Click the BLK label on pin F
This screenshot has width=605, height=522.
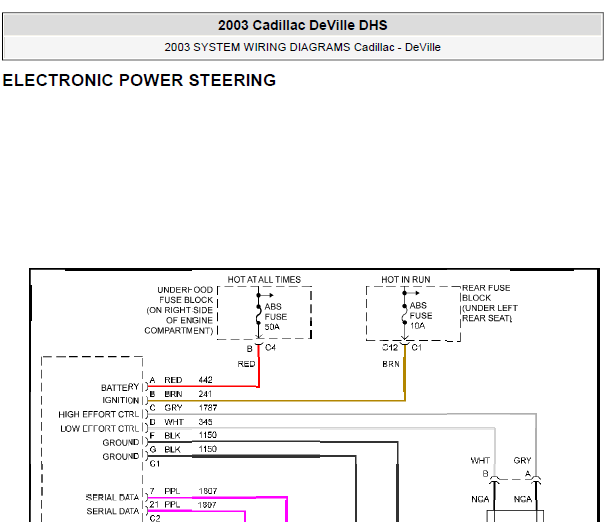click(172, 436)
